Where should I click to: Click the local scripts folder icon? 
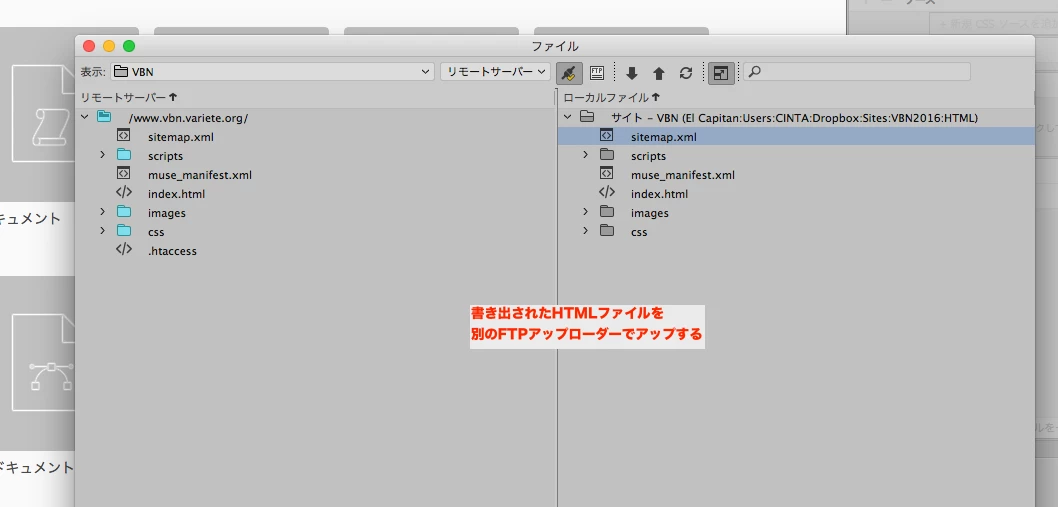tap(607, 154)
